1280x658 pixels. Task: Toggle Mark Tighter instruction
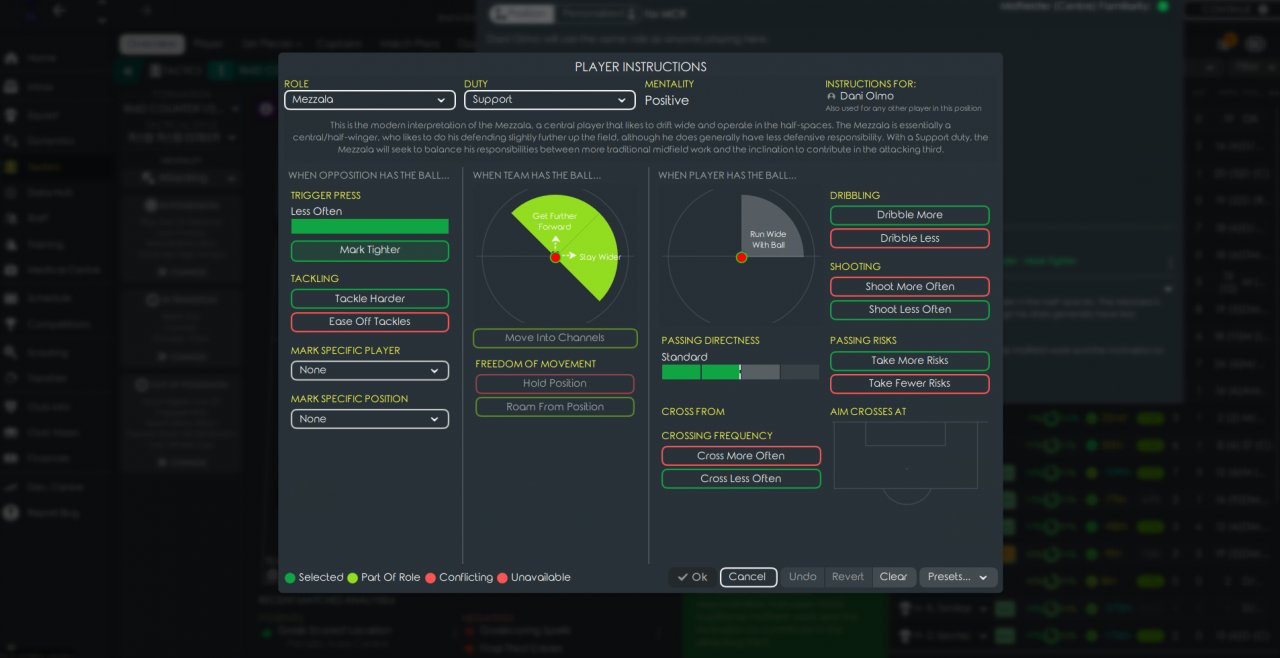pos(370,250)
